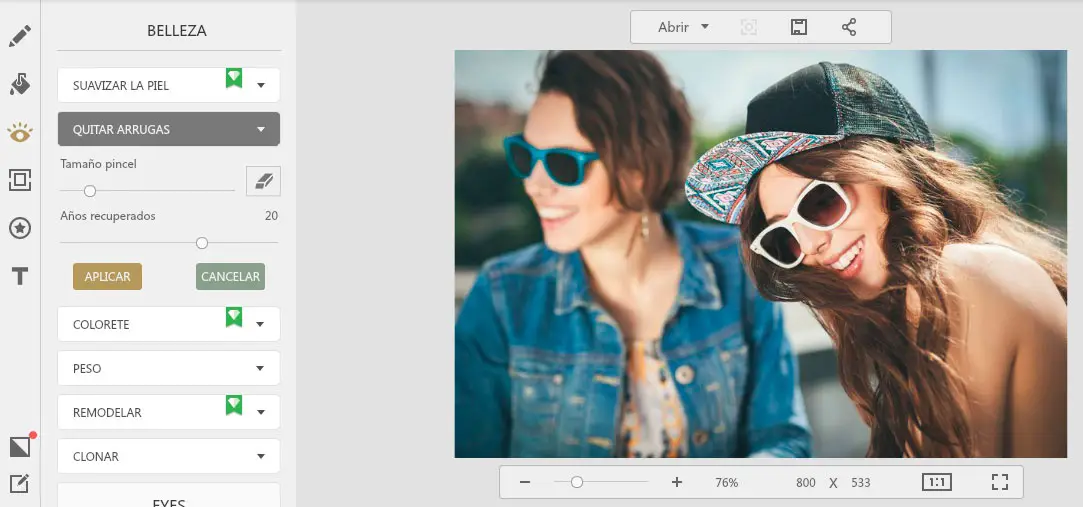Expand the PESO section

point(169,368)
